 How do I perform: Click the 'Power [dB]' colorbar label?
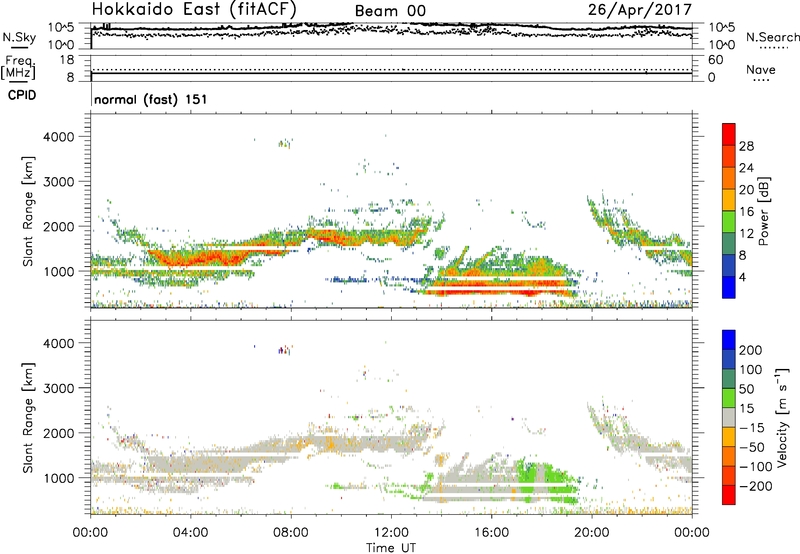tap(763, 211)
